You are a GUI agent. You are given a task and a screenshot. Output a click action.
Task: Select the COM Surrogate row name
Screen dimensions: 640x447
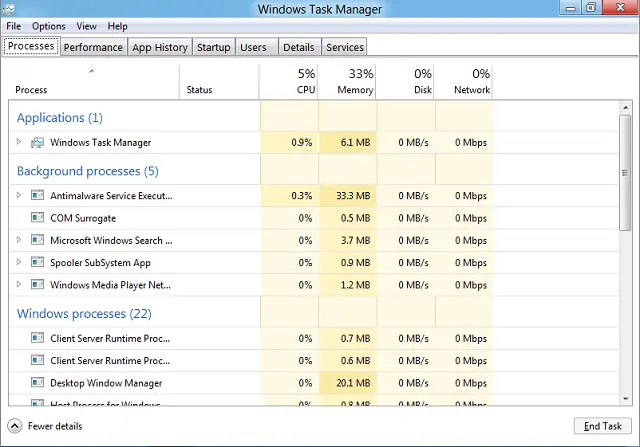click(x=83, y=218)
